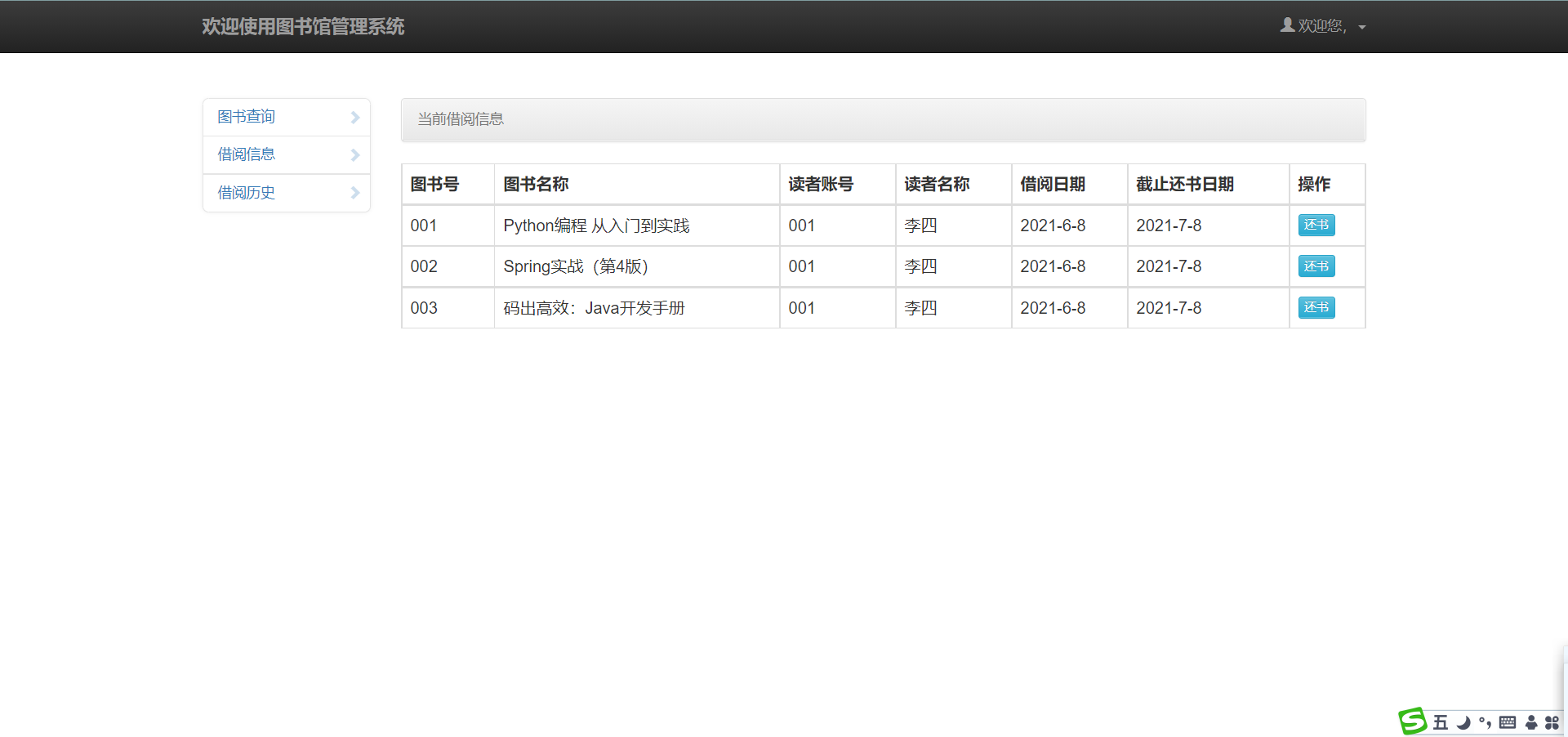Select the book name Spring实战（第4版）
The height and width of the screenshot is (737, 1568).
point(576,266)
